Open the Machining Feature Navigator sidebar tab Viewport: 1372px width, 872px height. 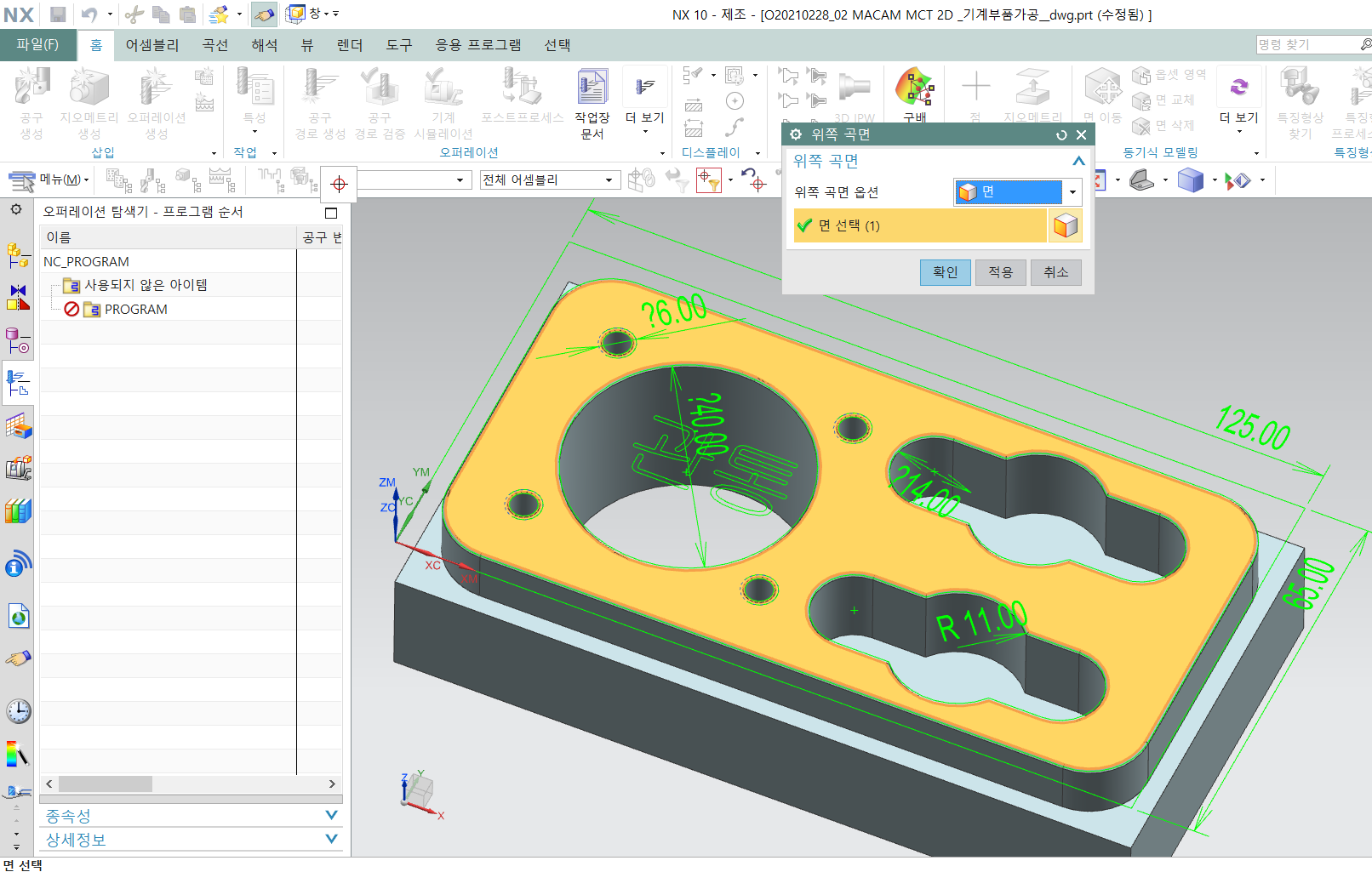coord(18,425)
